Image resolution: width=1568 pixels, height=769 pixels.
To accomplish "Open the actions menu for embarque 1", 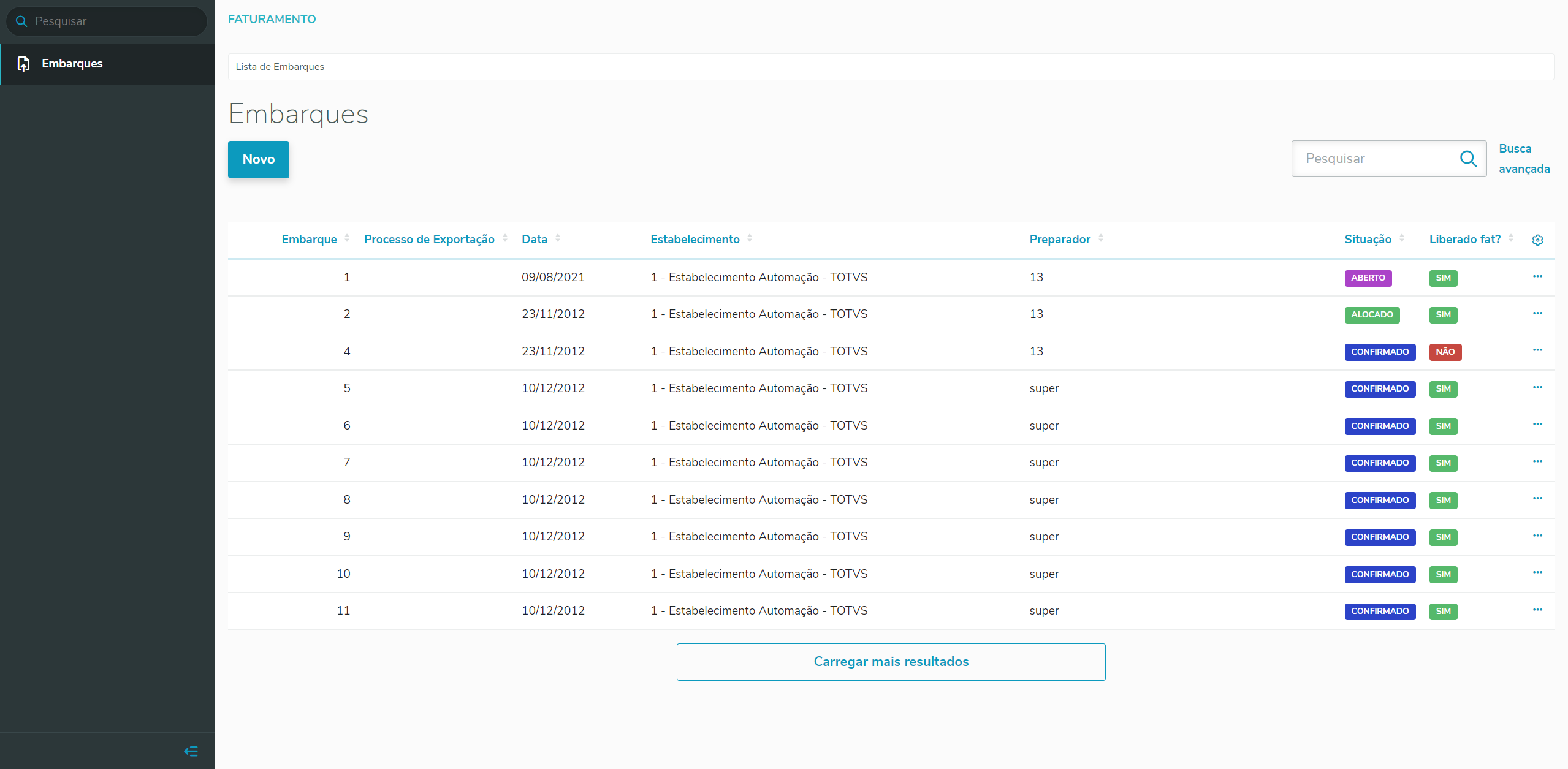I will click(x=1537, y=277).
